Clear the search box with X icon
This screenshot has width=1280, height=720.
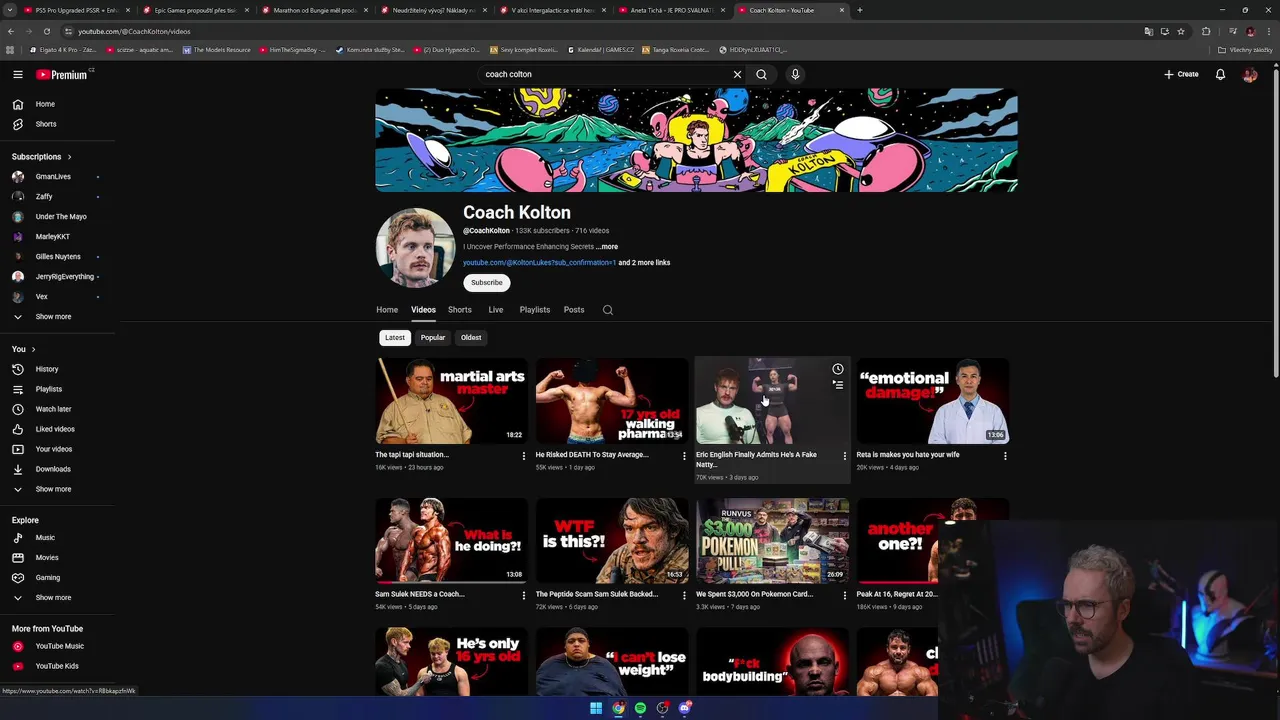click(737, 74)
